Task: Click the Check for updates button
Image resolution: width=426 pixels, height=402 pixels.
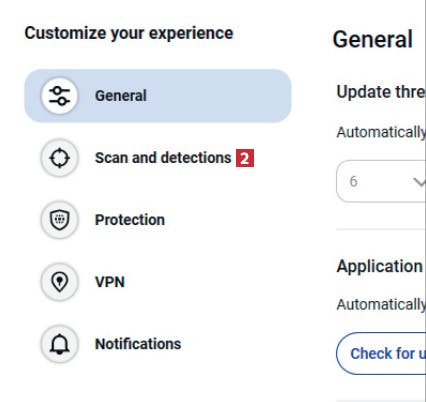Action: [x=381, y=353]
